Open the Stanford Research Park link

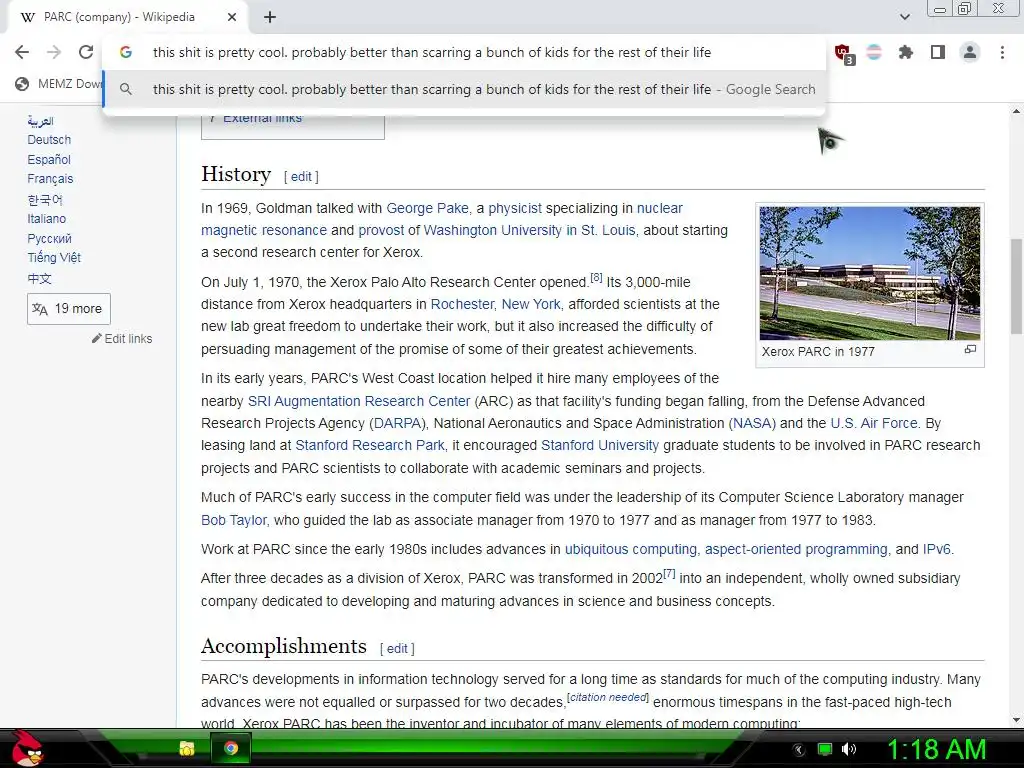[370, 445]
